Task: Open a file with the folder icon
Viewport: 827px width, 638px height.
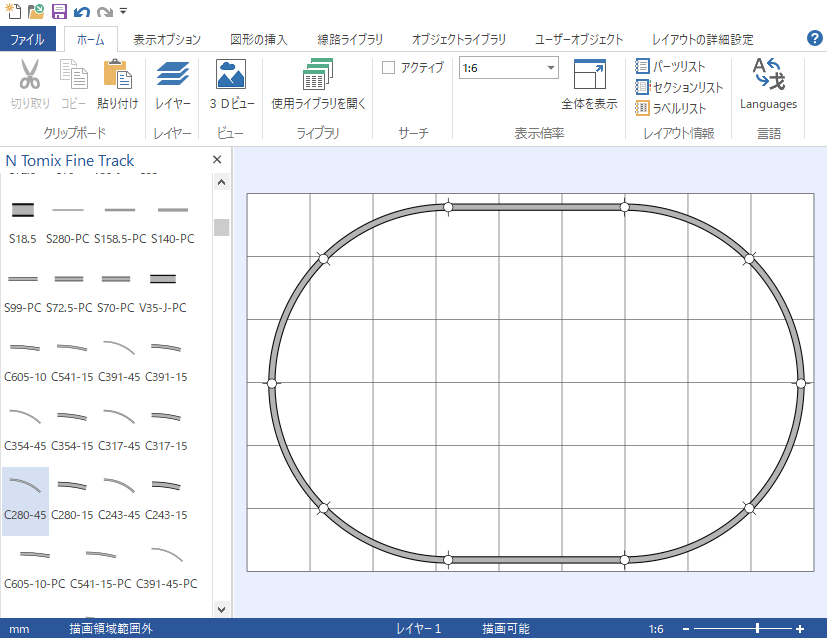Action: point(36,11)
